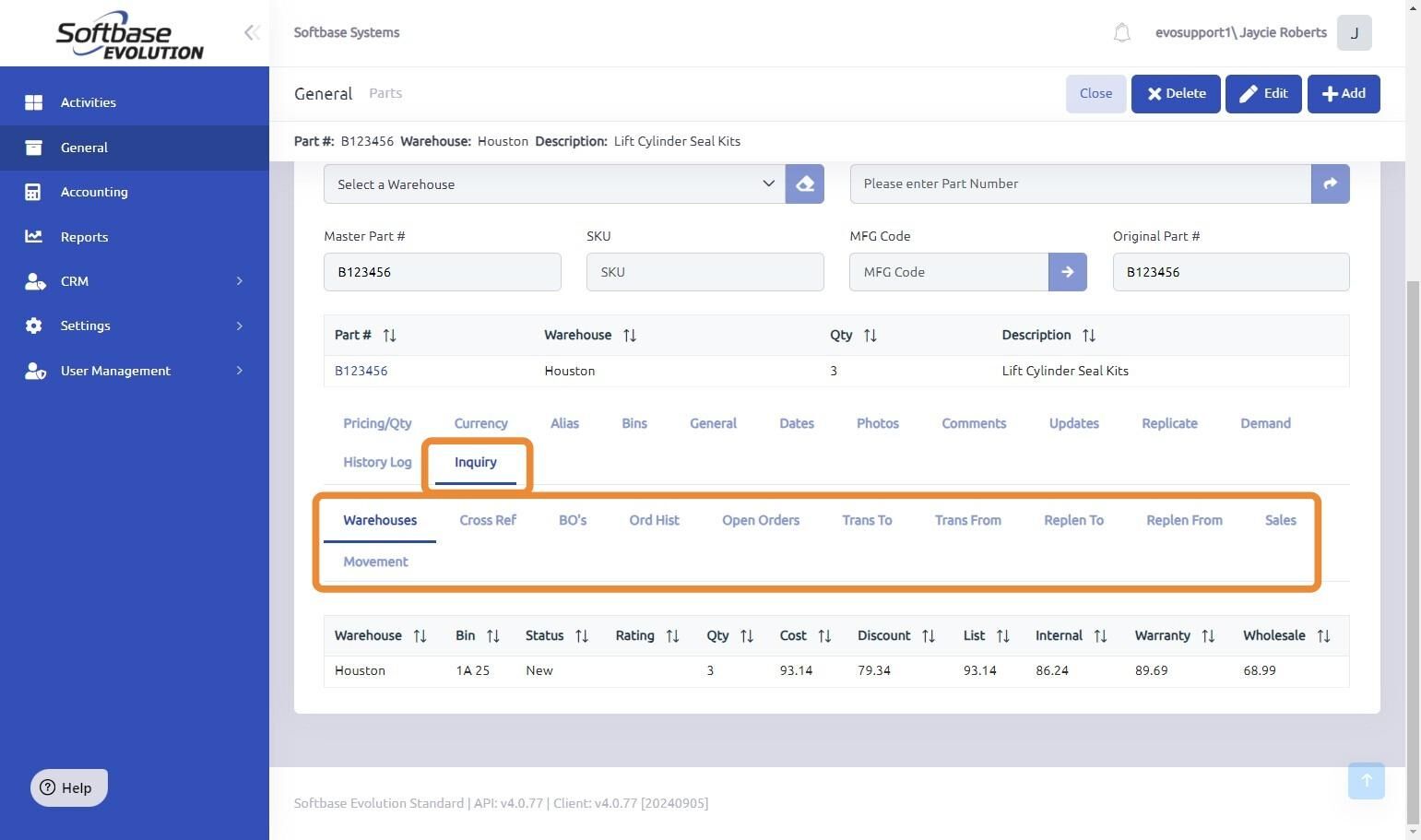
Task: Collapse sidebar with double chevron icon
Action: tap(252, 33)
